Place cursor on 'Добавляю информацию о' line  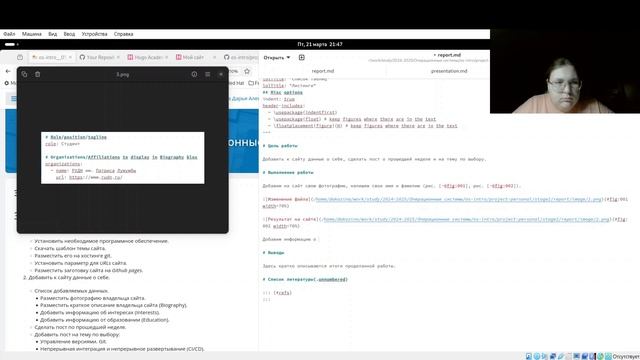289,239
